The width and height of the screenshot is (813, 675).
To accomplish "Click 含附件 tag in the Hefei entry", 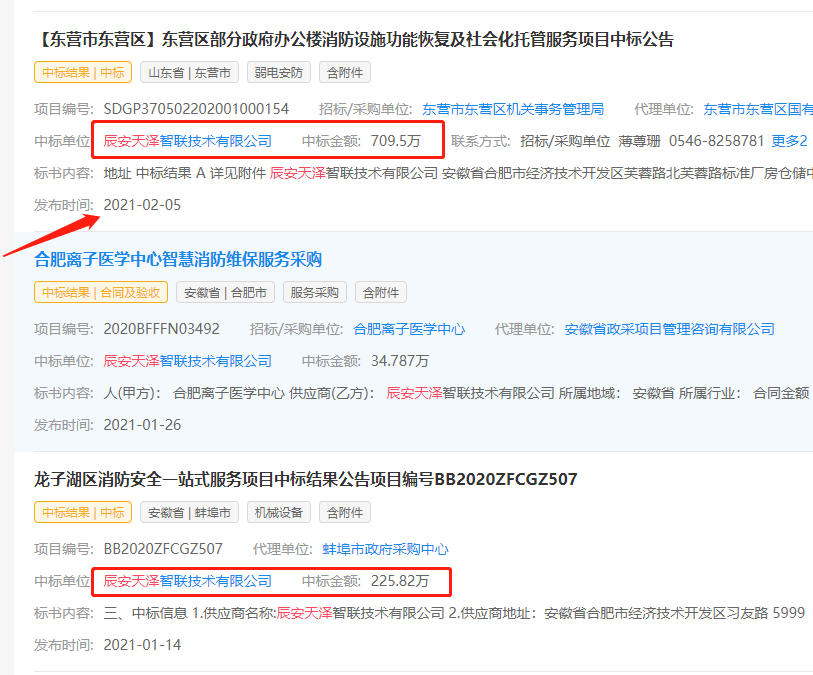I will [381, 292].
